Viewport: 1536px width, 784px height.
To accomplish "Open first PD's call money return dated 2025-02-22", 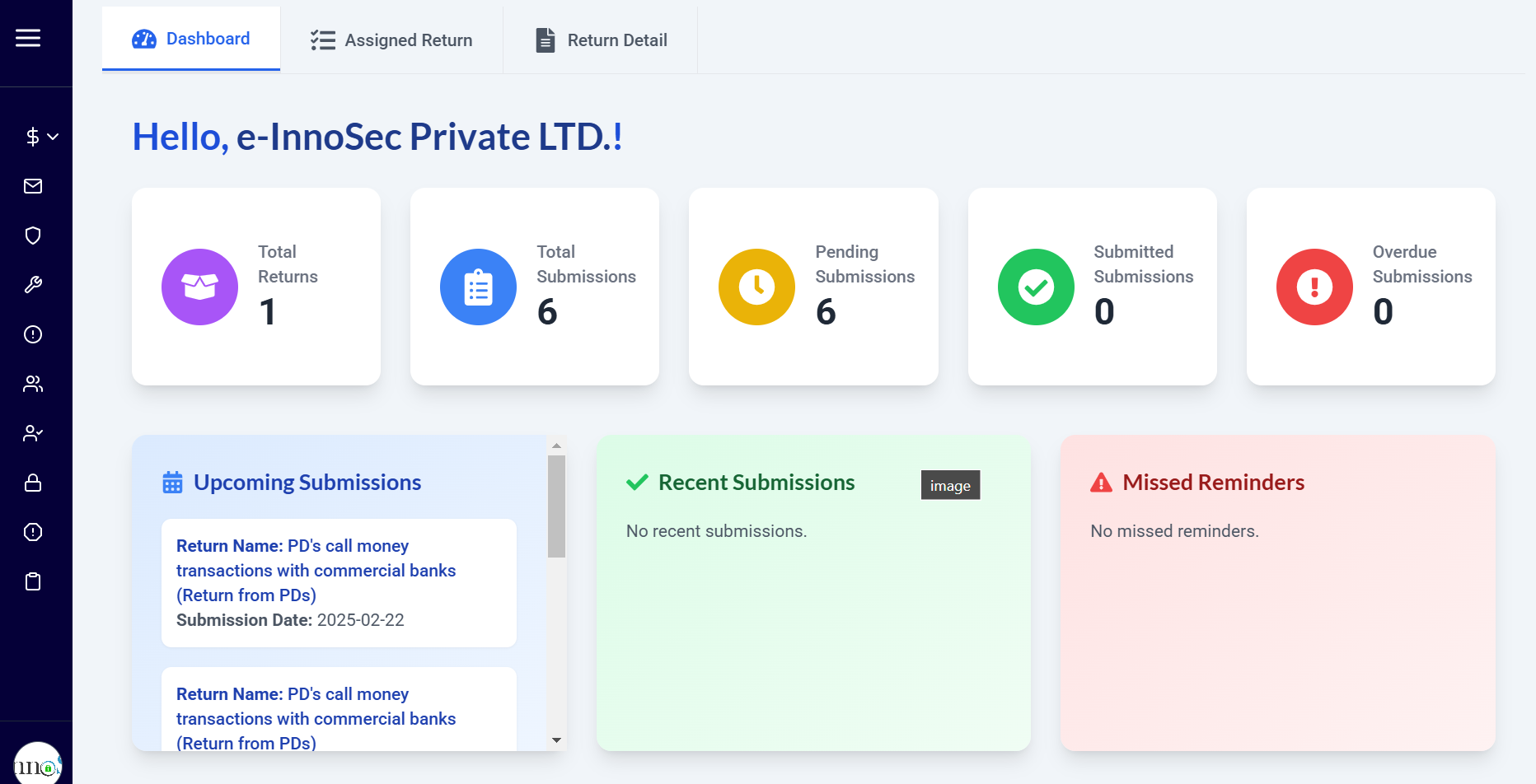I will click(339, 582).
